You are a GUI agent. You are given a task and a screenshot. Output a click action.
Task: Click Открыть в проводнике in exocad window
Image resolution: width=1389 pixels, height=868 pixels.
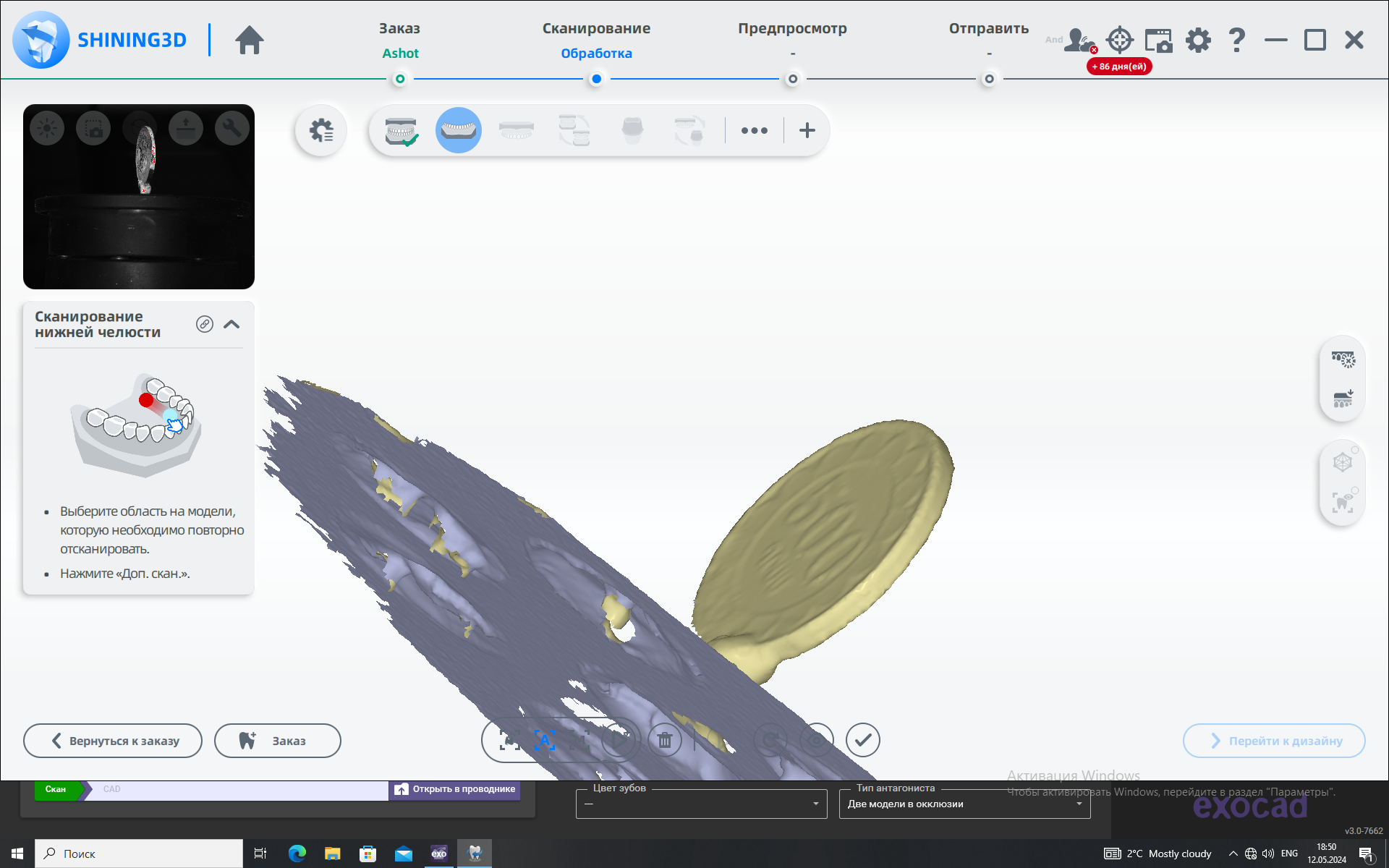[455, 789]
